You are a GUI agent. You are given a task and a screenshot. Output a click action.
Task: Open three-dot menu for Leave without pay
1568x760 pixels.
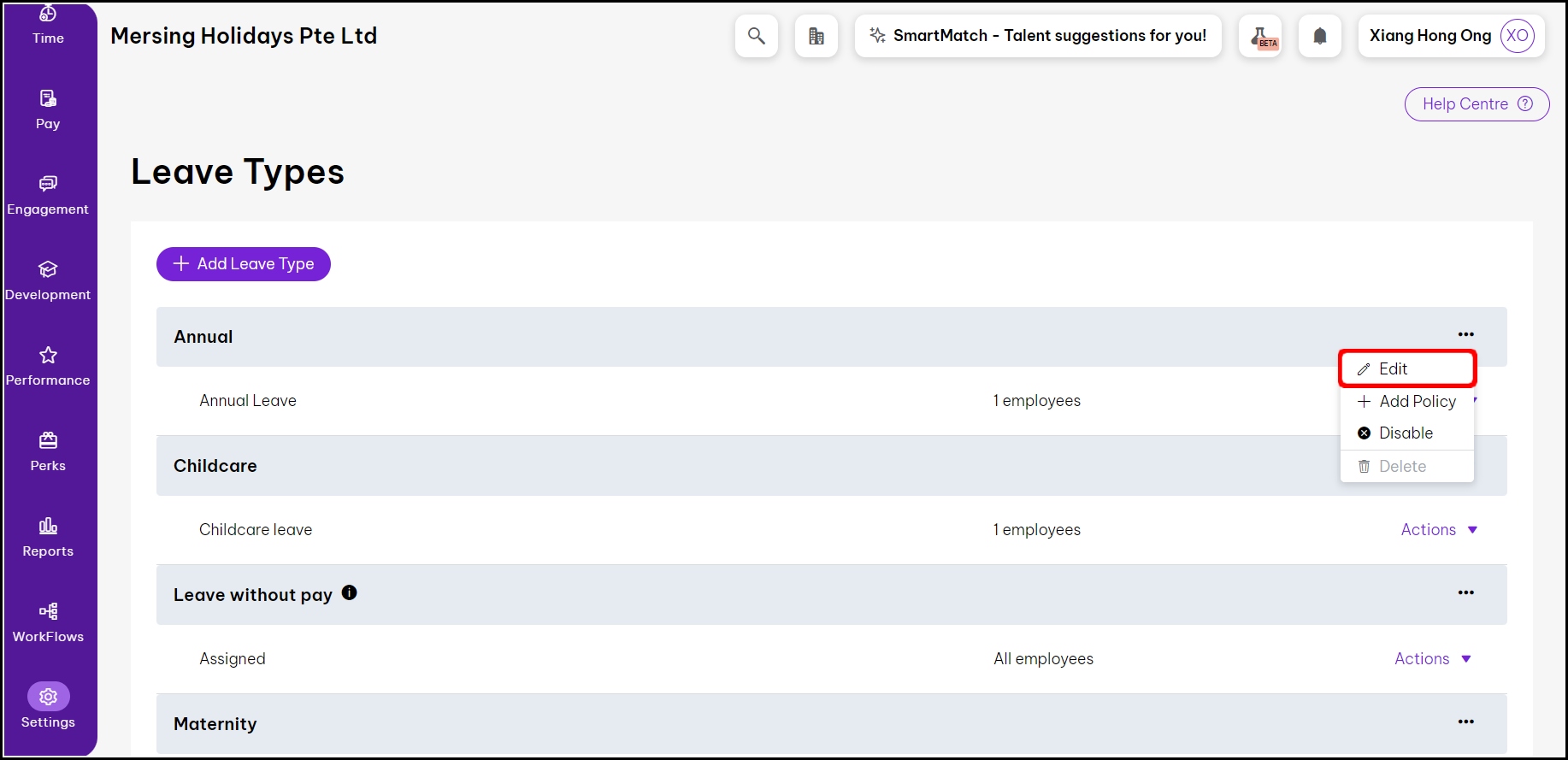tap(1465, 592)
